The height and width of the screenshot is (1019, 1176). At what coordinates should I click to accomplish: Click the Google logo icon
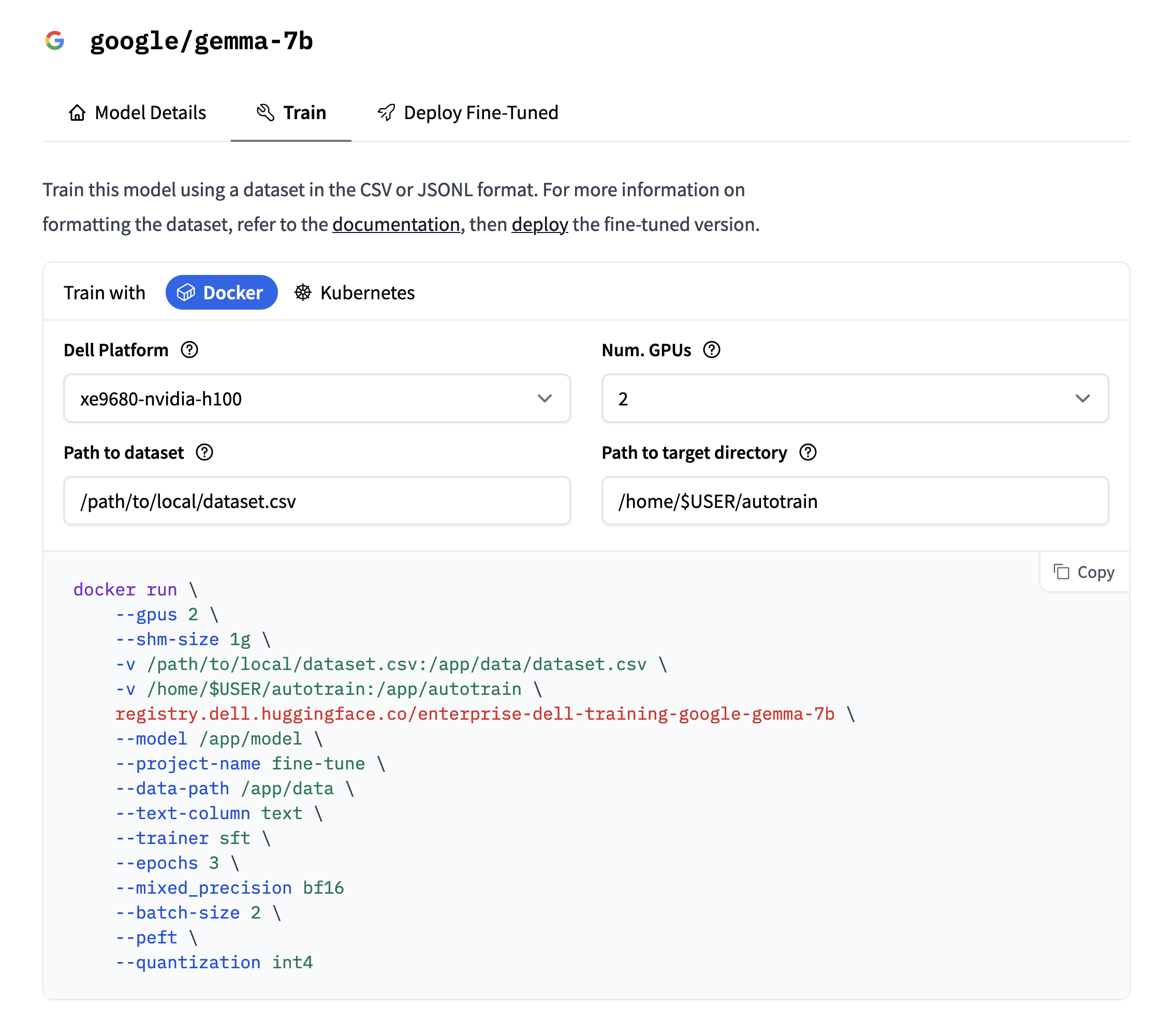pos(55,40)
